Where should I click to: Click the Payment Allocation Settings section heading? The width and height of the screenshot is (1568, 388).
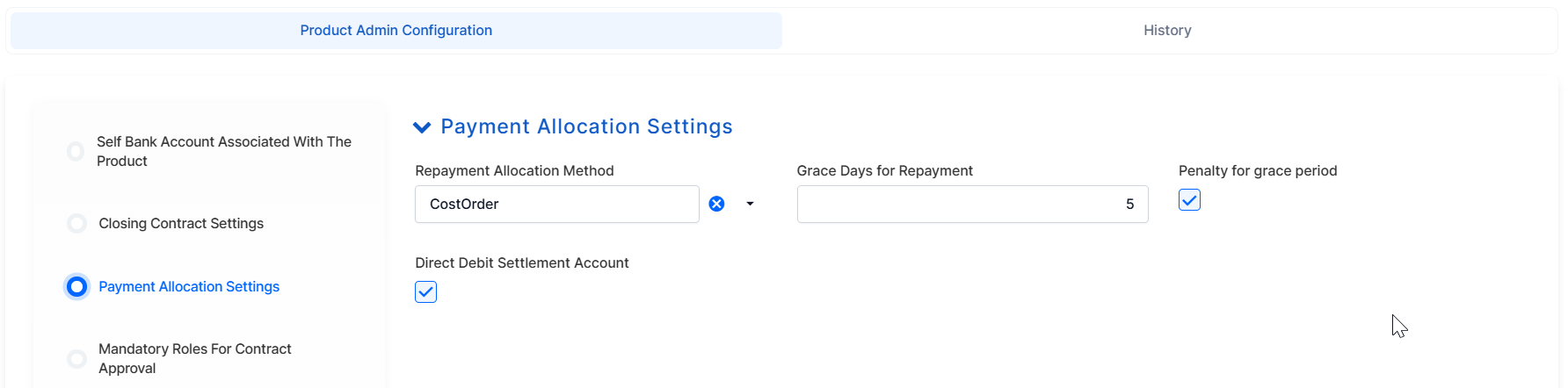pyautogui.click(x=586, y=127)
